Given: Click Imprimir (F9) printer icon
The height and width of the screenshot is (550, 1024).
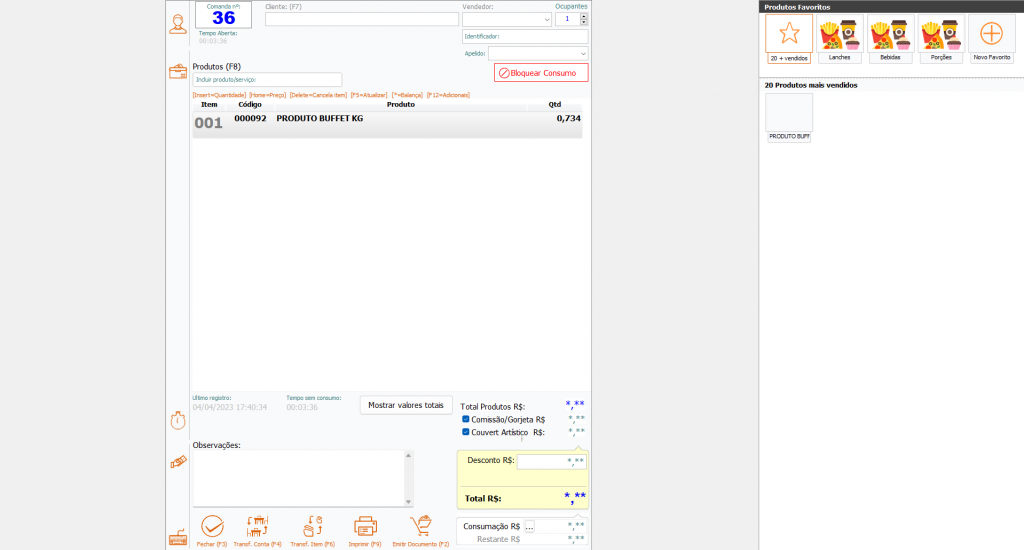Looking at the screenshot, I should point(365,526).
